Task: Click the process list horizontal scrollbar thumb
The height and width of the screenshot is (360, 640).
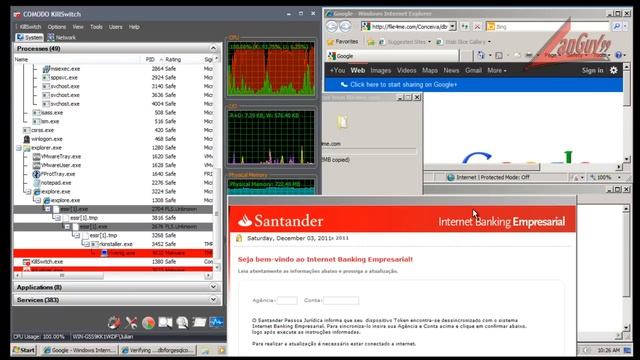Action: 62,276
